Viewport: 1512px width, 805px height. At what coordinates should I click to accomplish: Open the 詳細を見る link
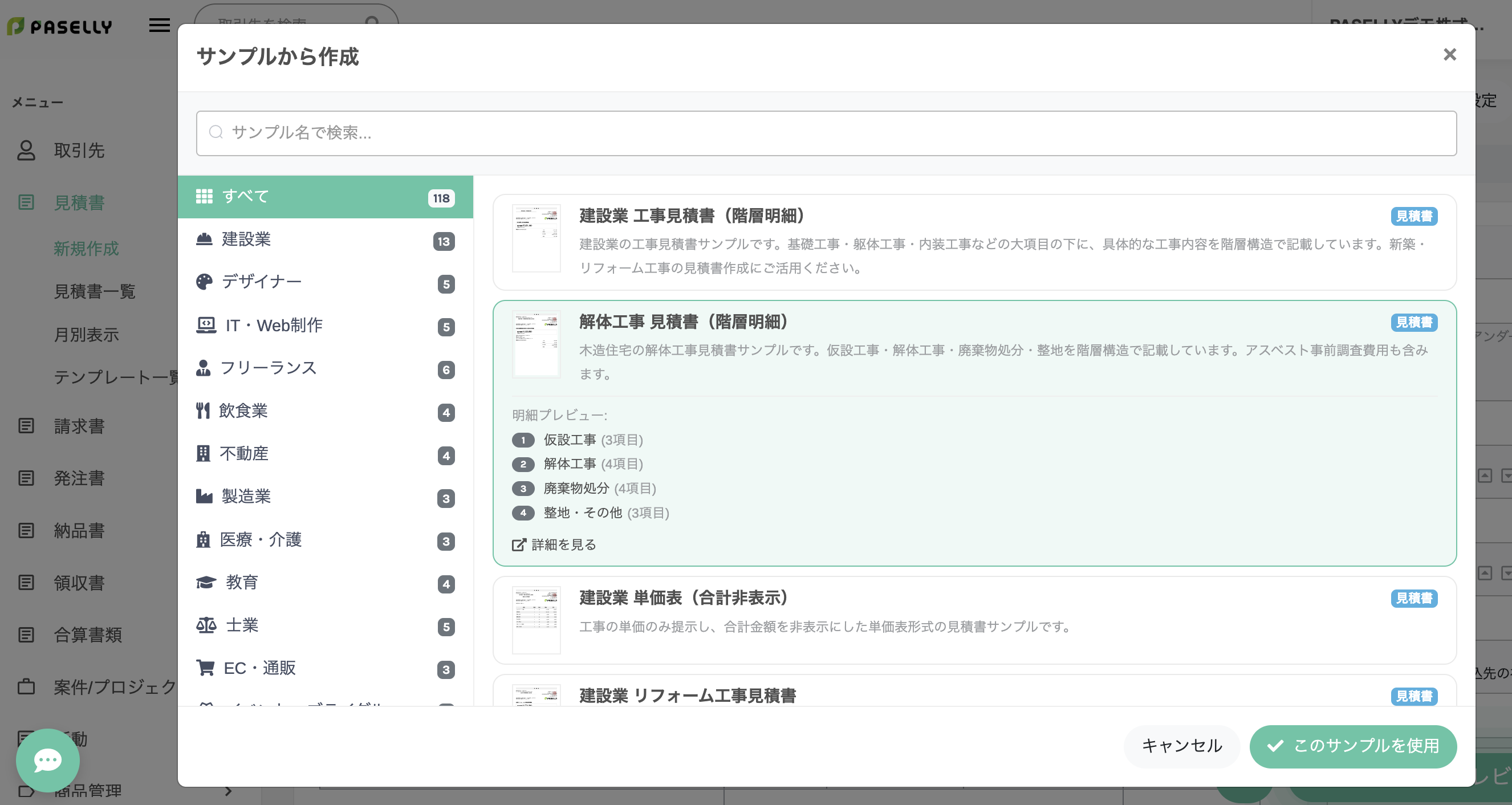(x=554, y=544)
